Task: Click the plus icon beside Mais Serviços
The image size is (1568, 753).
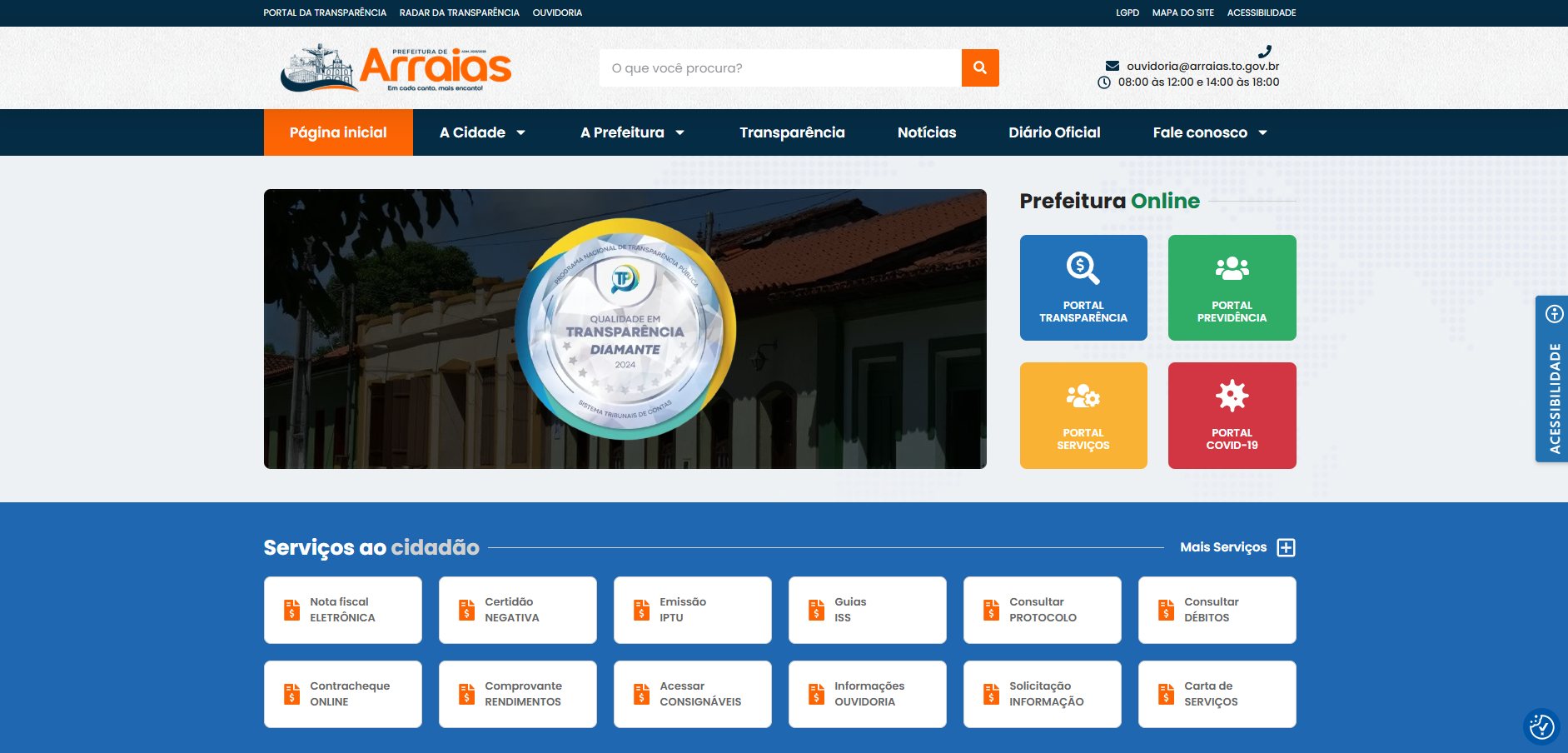Action: (x=1286, y=547)
